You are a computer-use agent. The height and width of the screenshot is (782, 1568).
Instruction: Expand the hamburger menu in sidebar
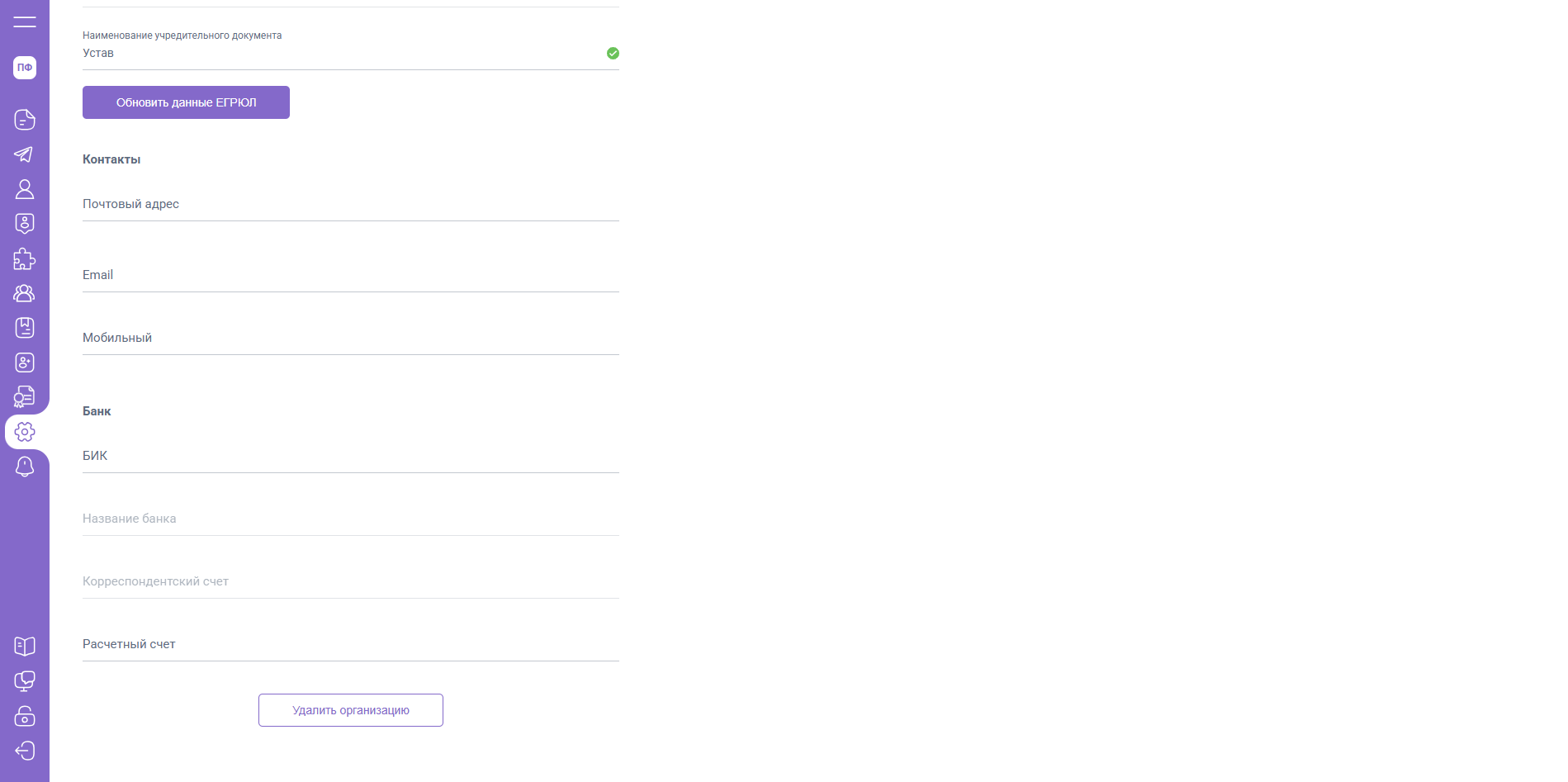click(25, 22)
